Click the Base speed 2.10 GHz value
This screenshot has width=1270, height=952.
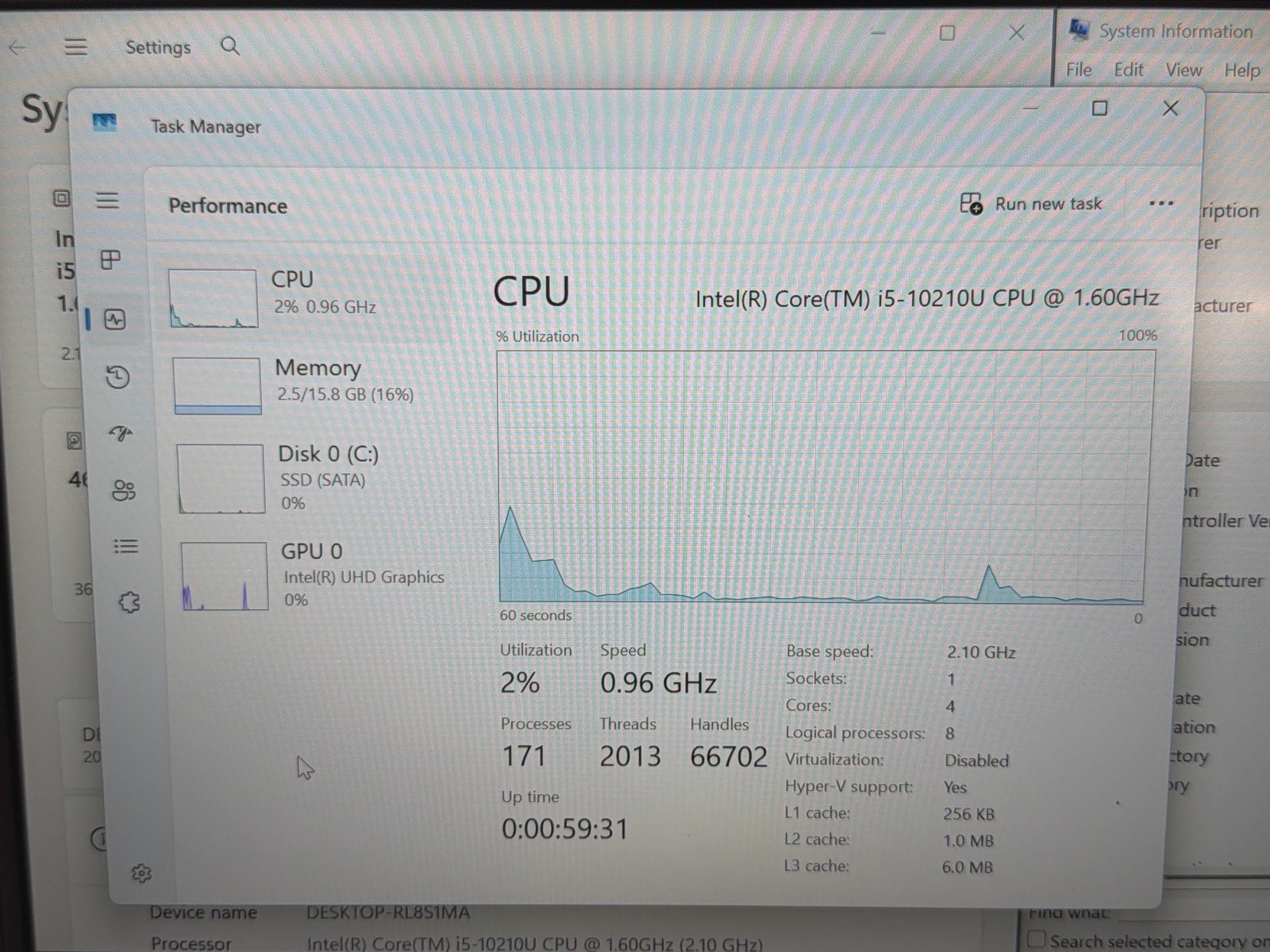coord(981,652)
